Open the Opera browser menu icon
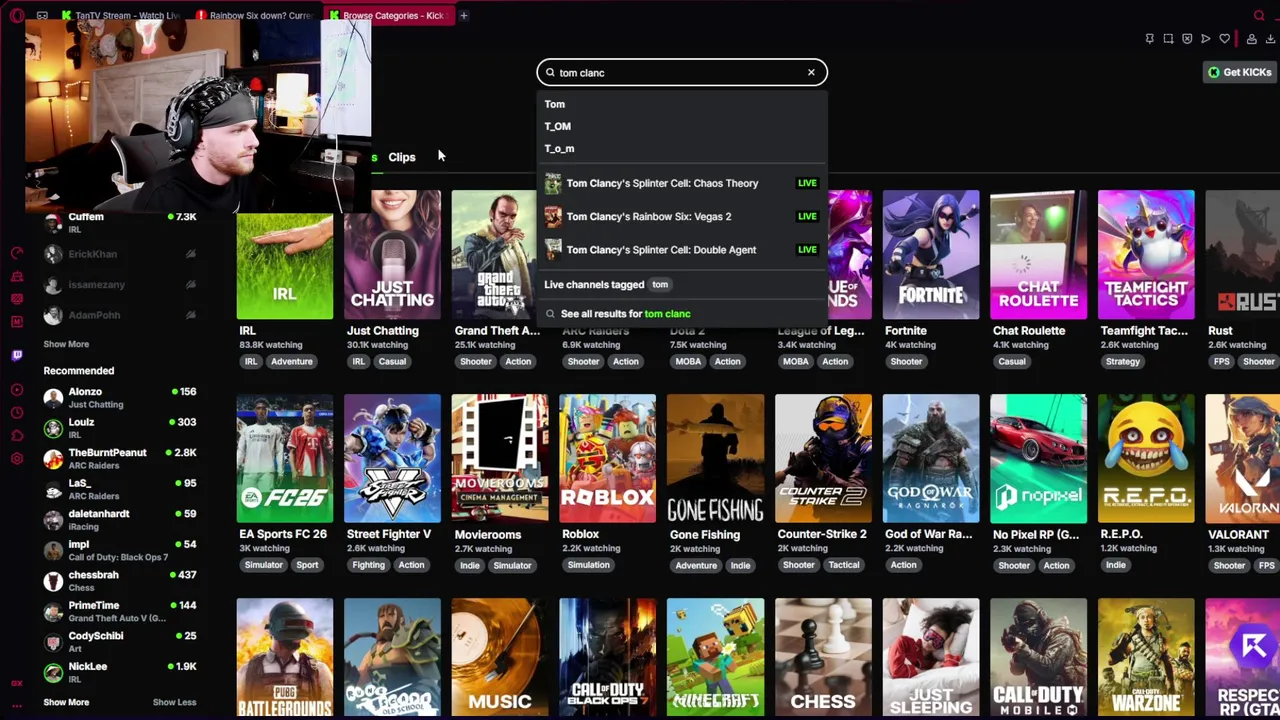 coord(16,15)
